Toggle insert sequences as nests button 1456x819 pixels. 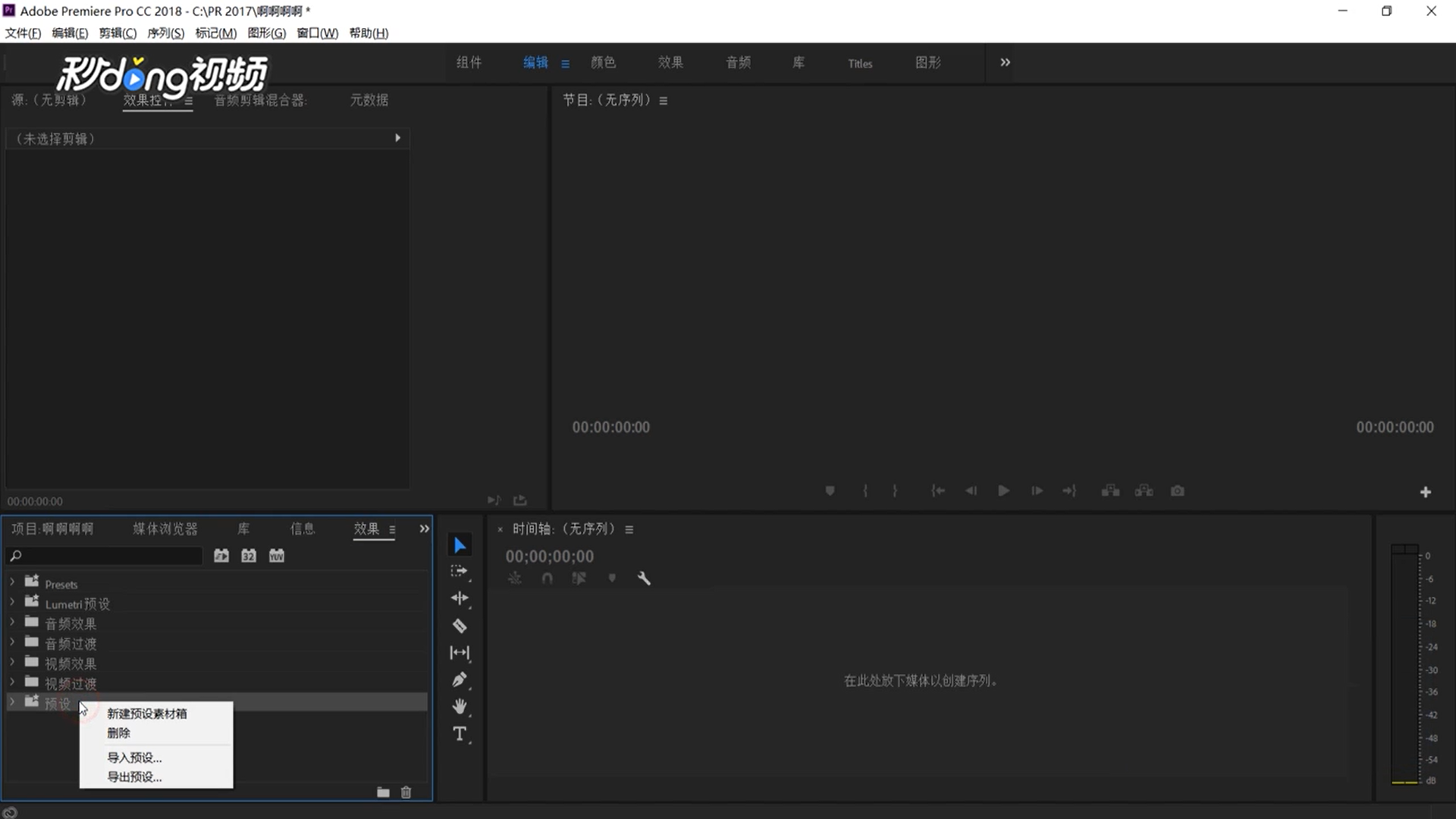pyautogui.click(x=515, y=579)
